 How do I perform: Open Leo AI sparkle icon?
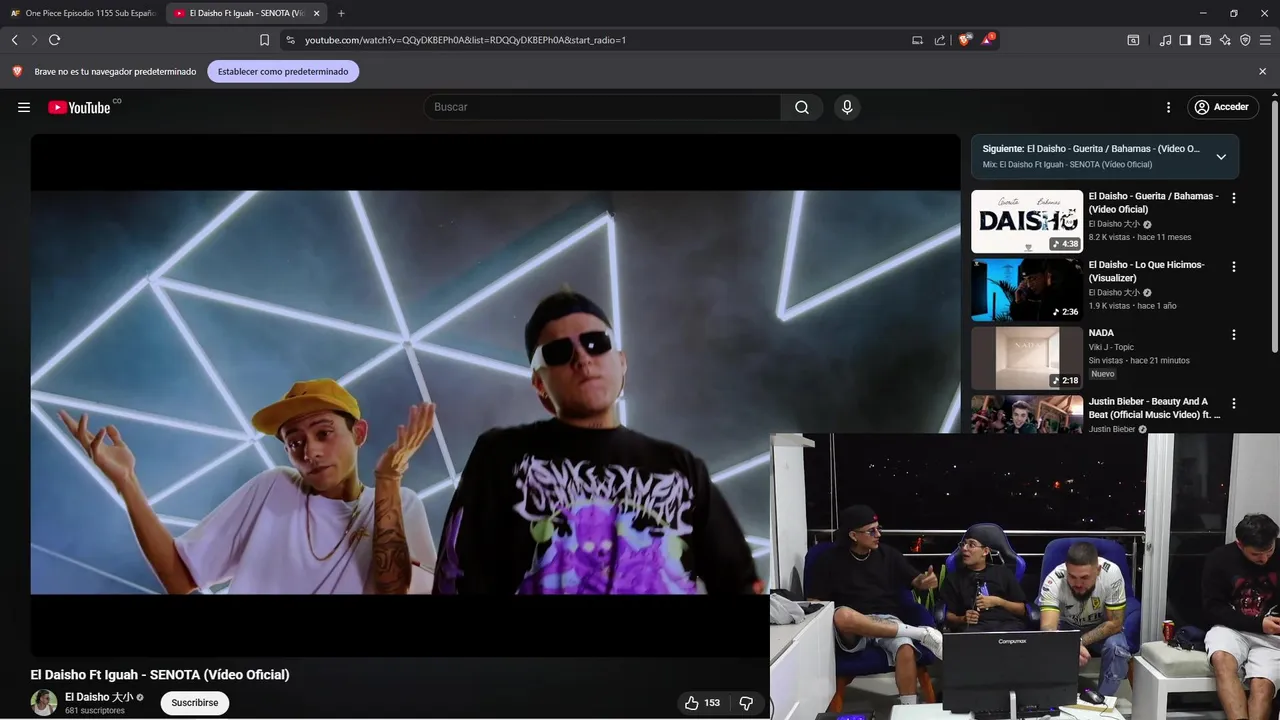click(1225, 40)
